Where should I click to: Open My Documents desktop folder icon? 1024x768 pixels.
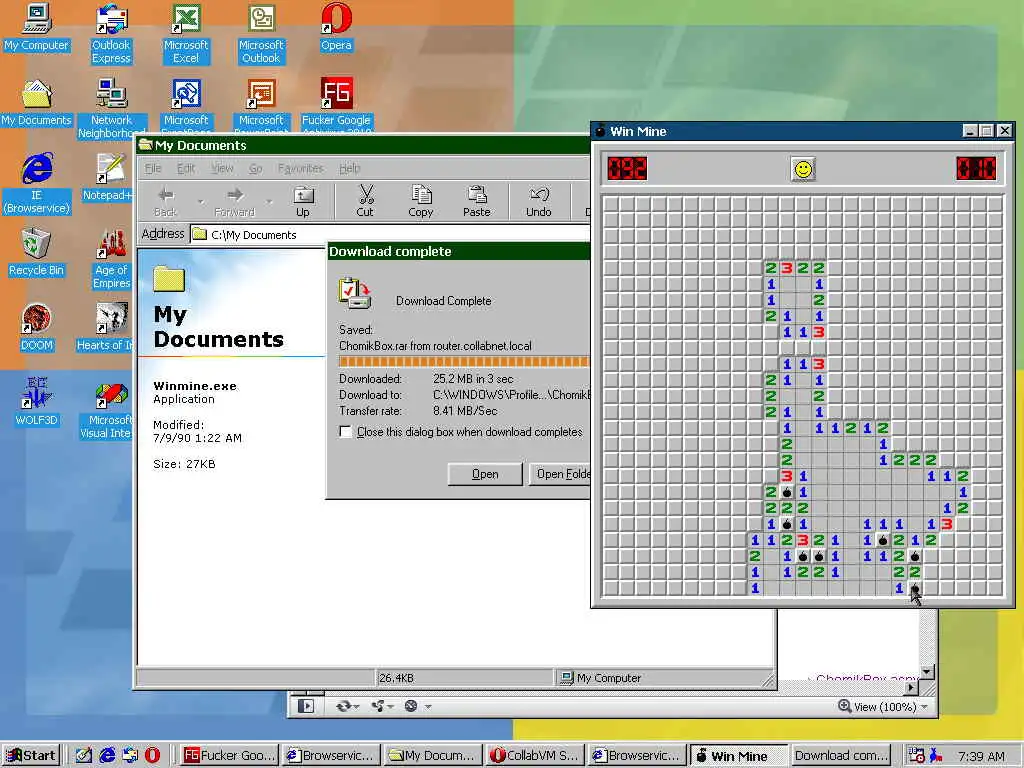(36, 103)
